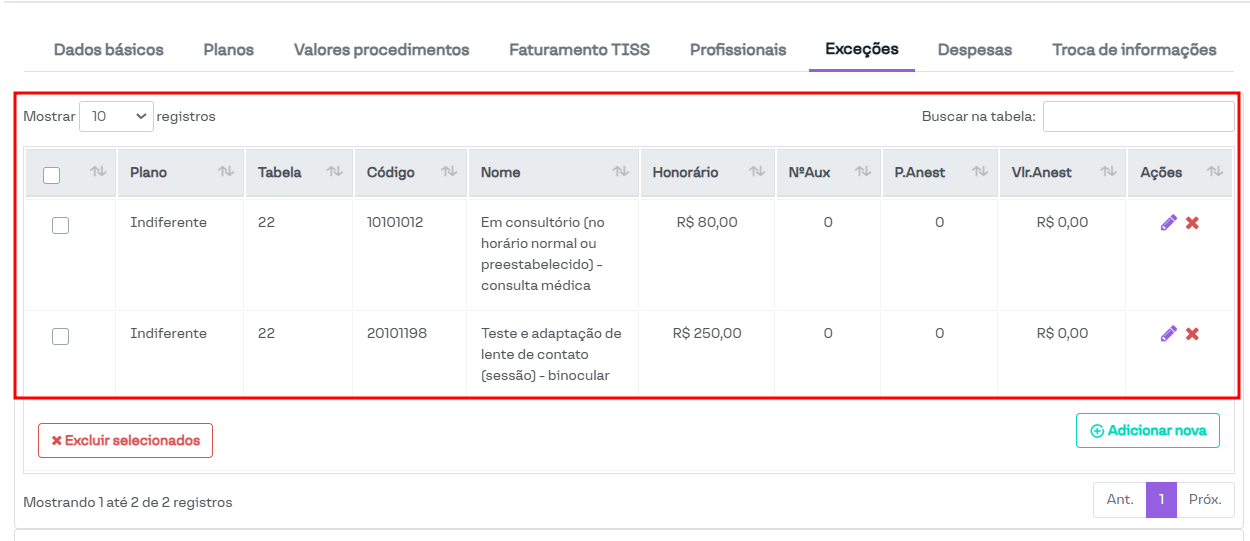Open the Profissionais tab
1250x541 pixels.
click(738, 50)
